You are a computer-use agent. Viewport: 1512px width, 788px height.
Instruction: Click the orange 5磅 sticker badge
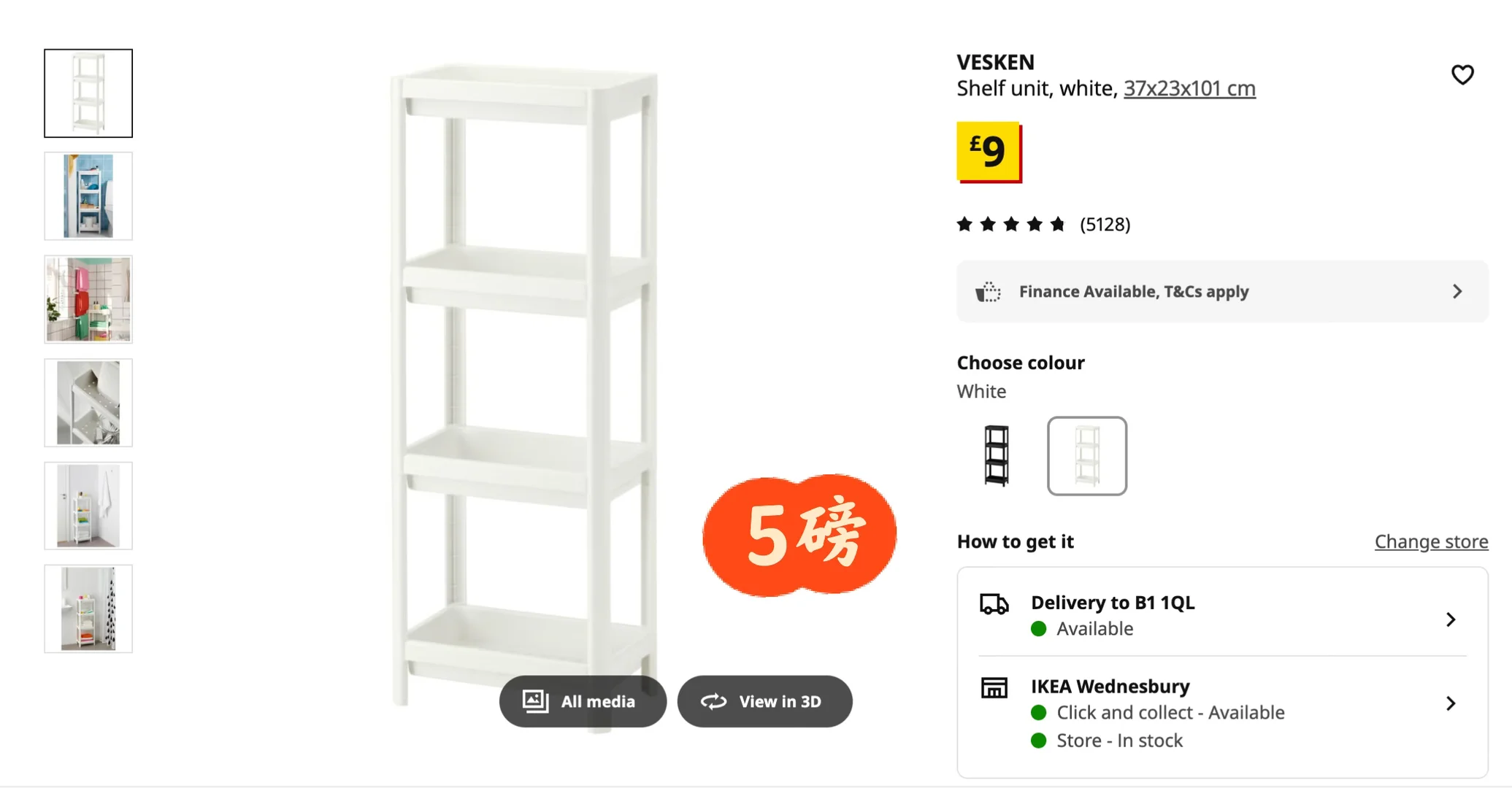(x=799, y=535)
